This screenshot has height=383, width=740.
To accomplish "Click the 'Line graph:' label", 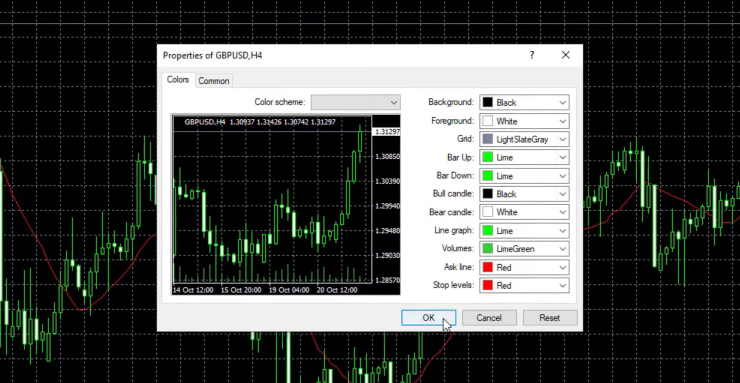I will tap(454, 231).
